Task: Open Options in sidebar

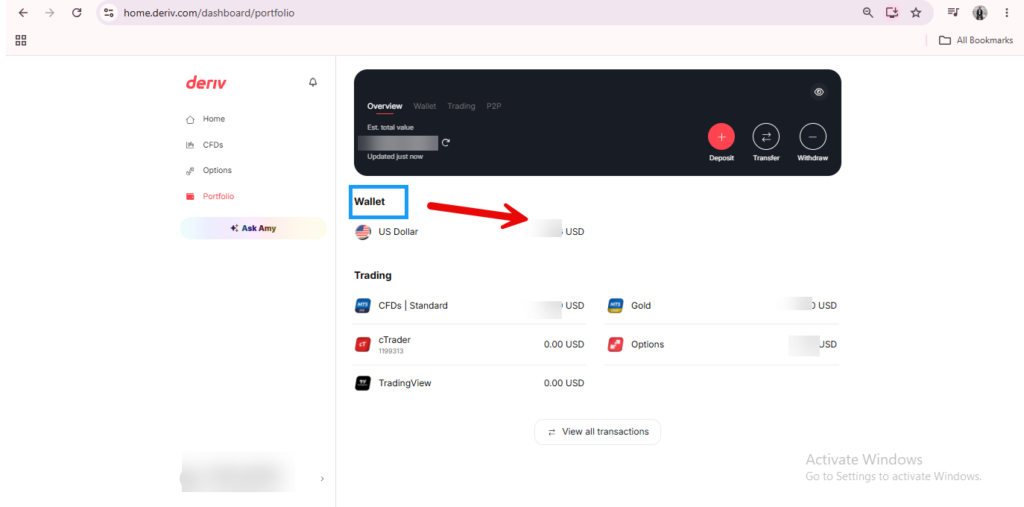Action: 217,171
